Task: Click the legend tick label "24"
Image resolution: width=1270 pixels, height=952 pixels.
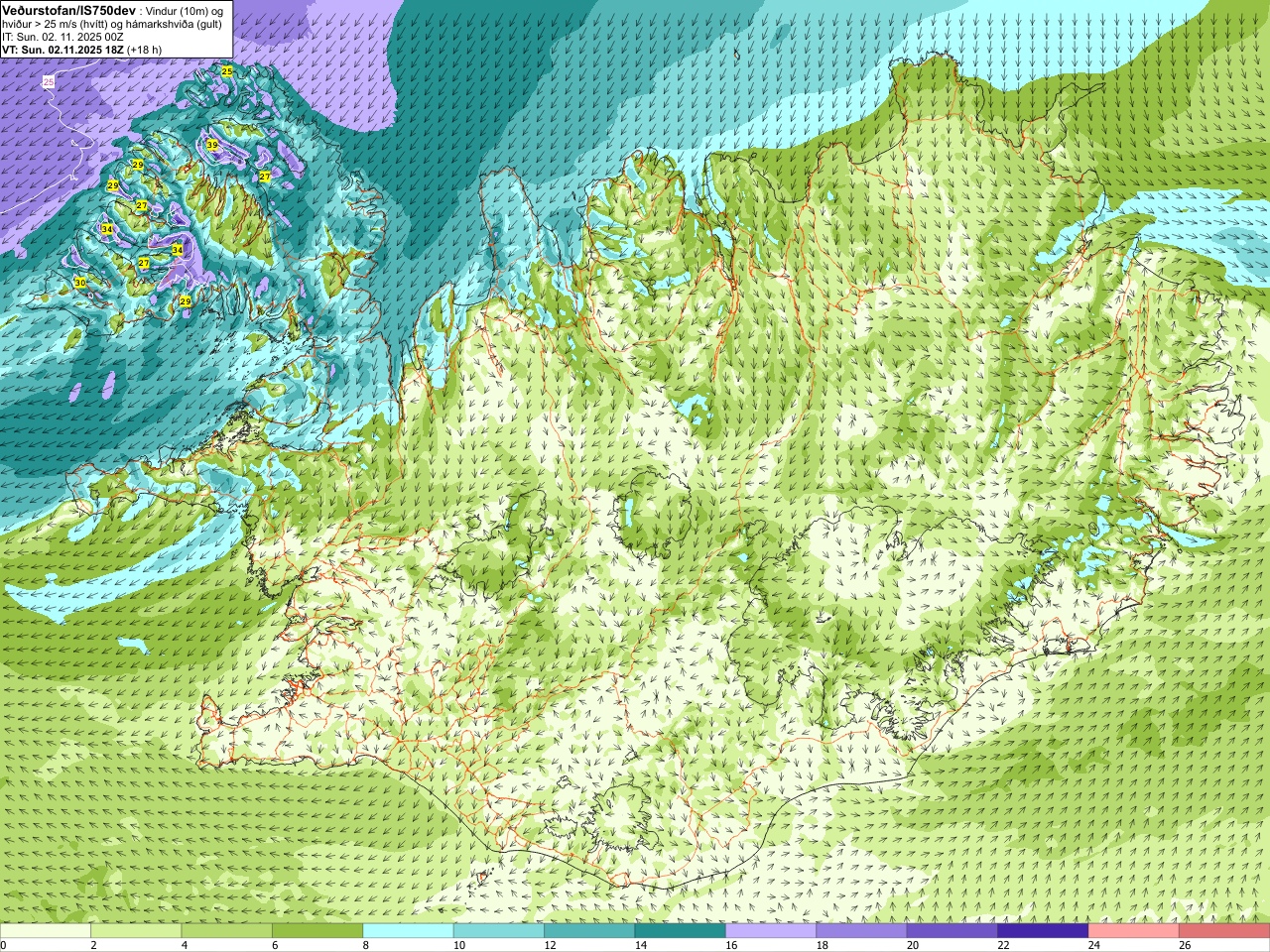Action: [1092, 945]
